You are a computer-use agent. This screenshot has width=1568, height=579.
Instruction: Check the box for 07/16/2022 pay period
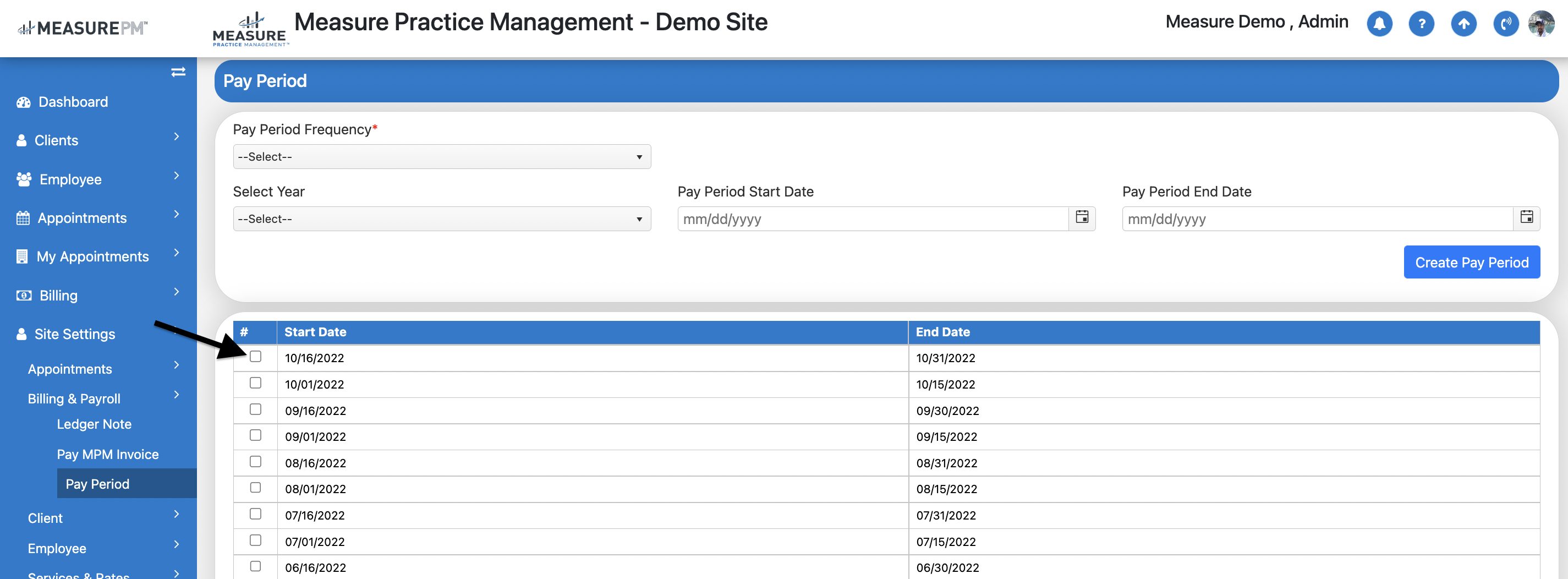[x=256, y=514]
